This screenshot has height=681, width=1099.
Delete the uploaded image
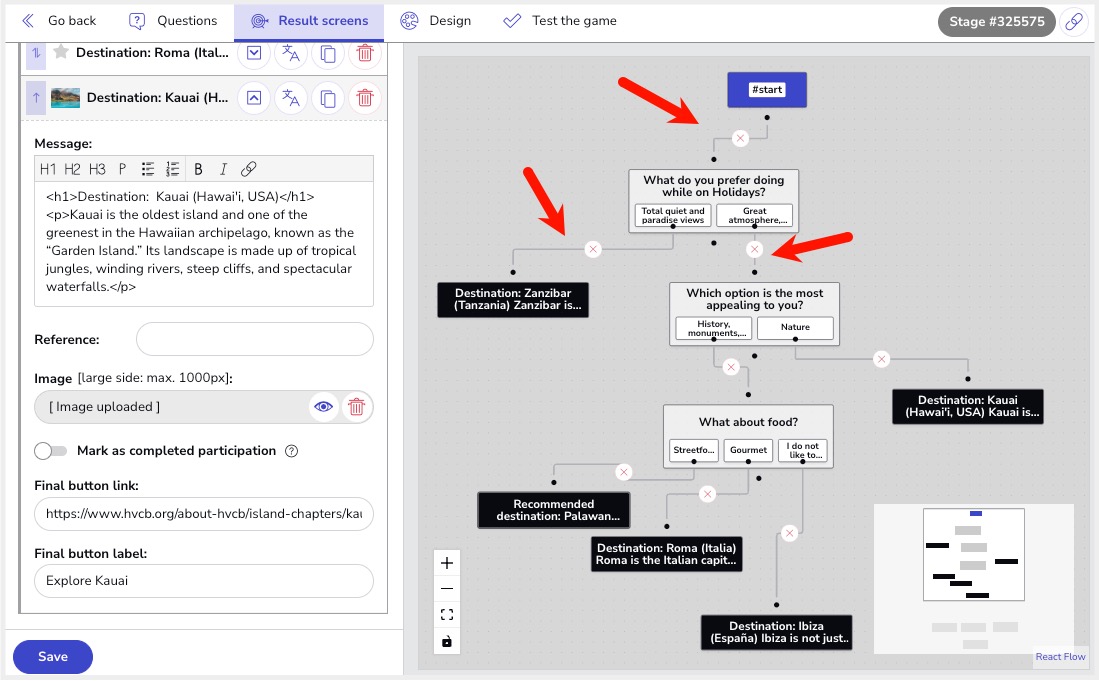pyautogui.click(x=357, y=407)
